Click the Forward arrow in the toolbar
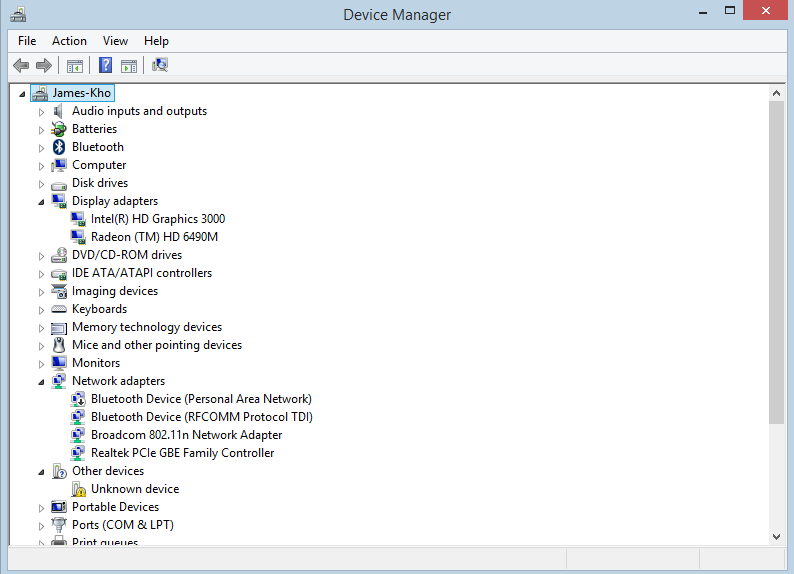This screenshot has height=574, width=794. tap(43, 66)
